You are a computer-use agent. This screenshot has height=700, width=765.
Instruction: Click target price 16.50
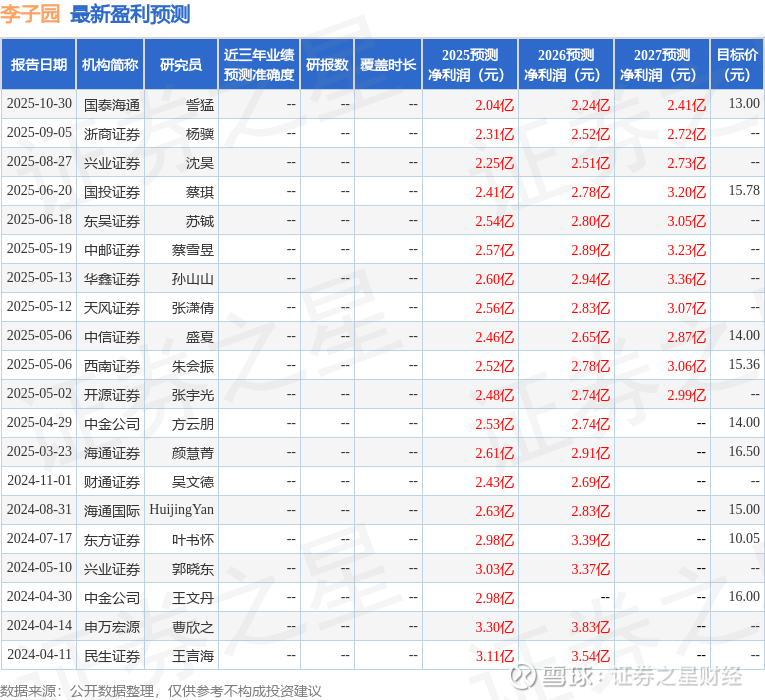point(744,451)
